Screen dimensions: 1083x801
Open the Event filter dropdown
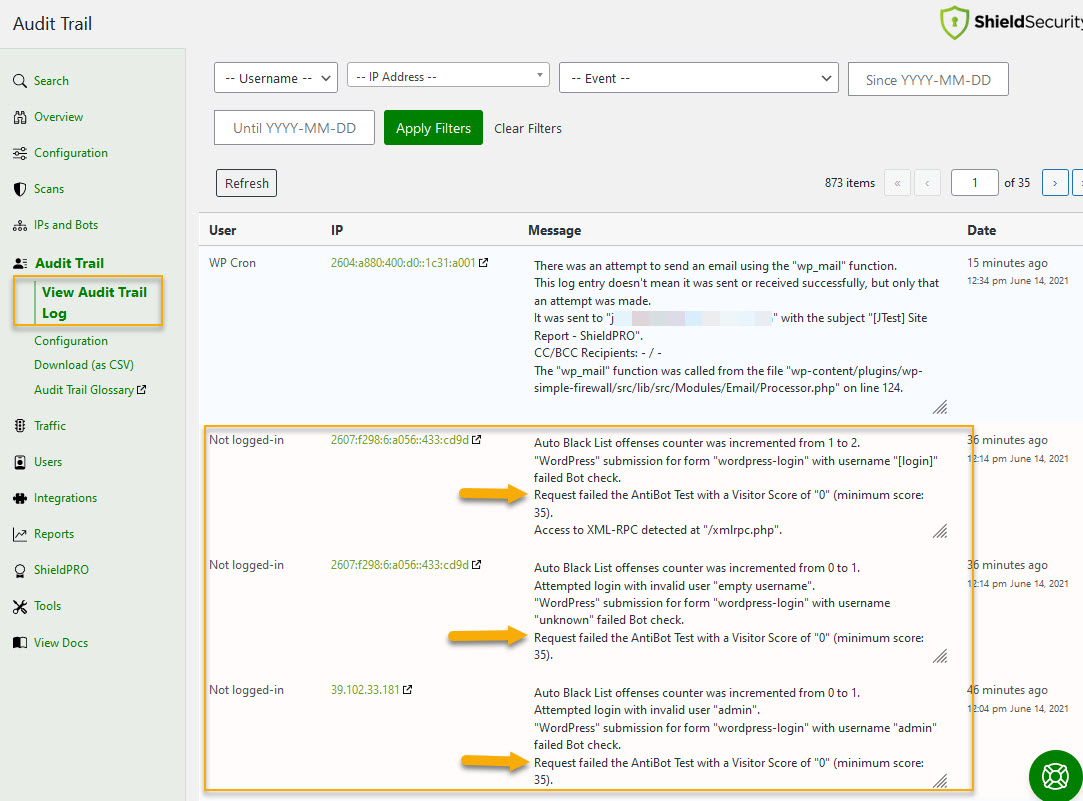tap(698, 78)
